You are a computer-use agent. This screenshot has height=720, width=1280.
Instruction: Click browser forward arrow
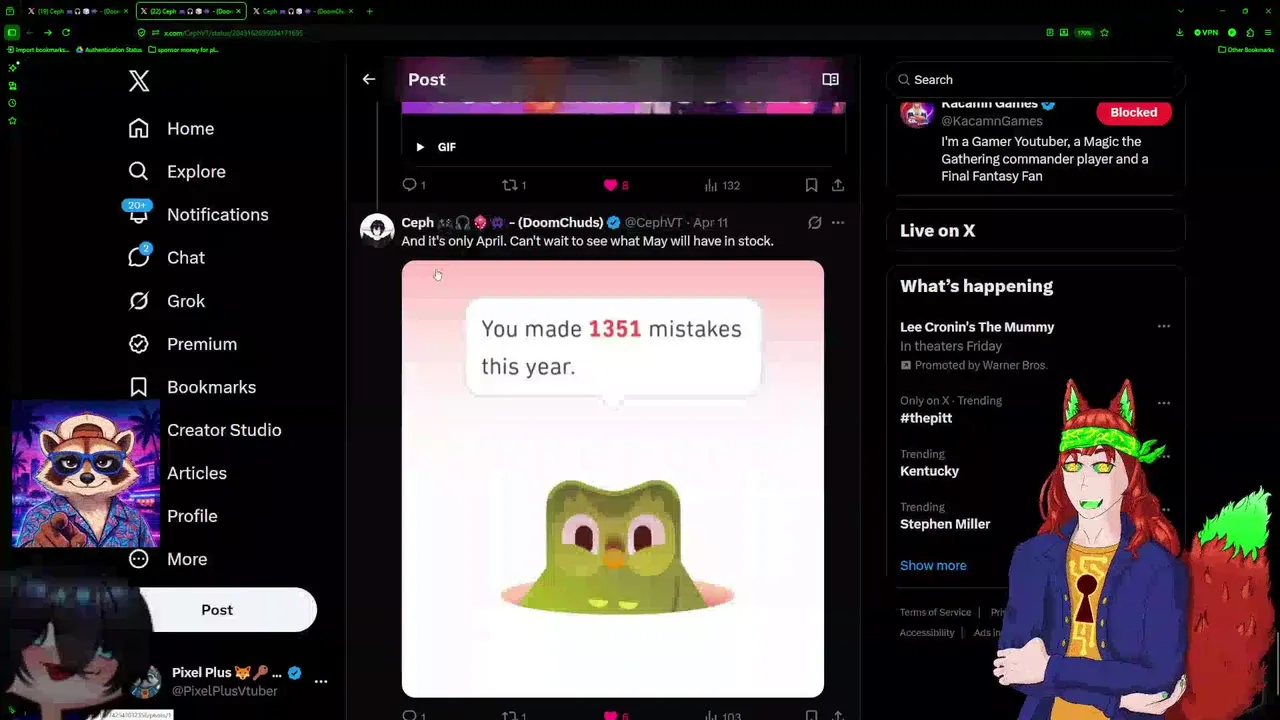(47, 32)
